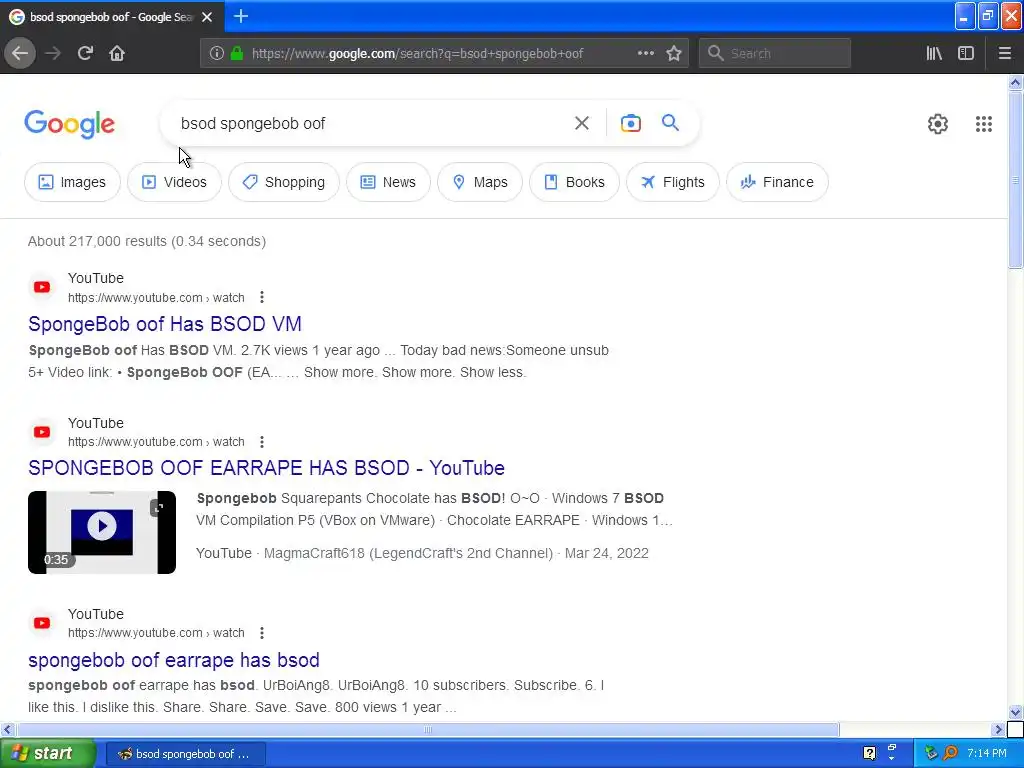Viewport: 1024px width, 768px height.
Task: Click the Firefox address bar URL
Action: coord(417,54)
